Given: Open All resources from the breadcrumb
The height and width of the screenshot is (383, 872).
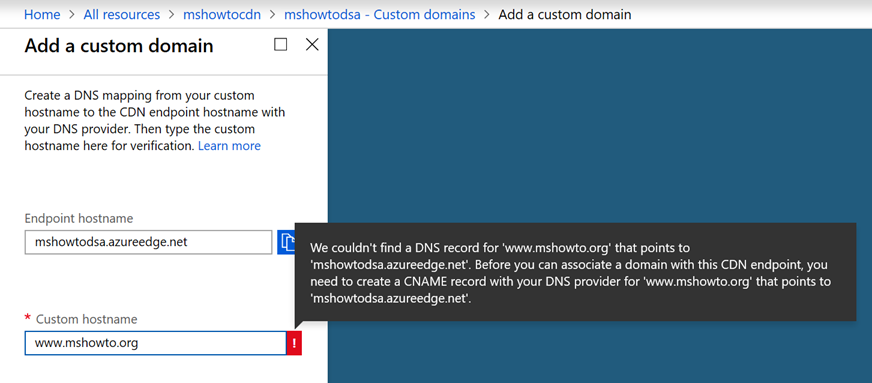Looking at the screenshot, I should tap(122, 14).
